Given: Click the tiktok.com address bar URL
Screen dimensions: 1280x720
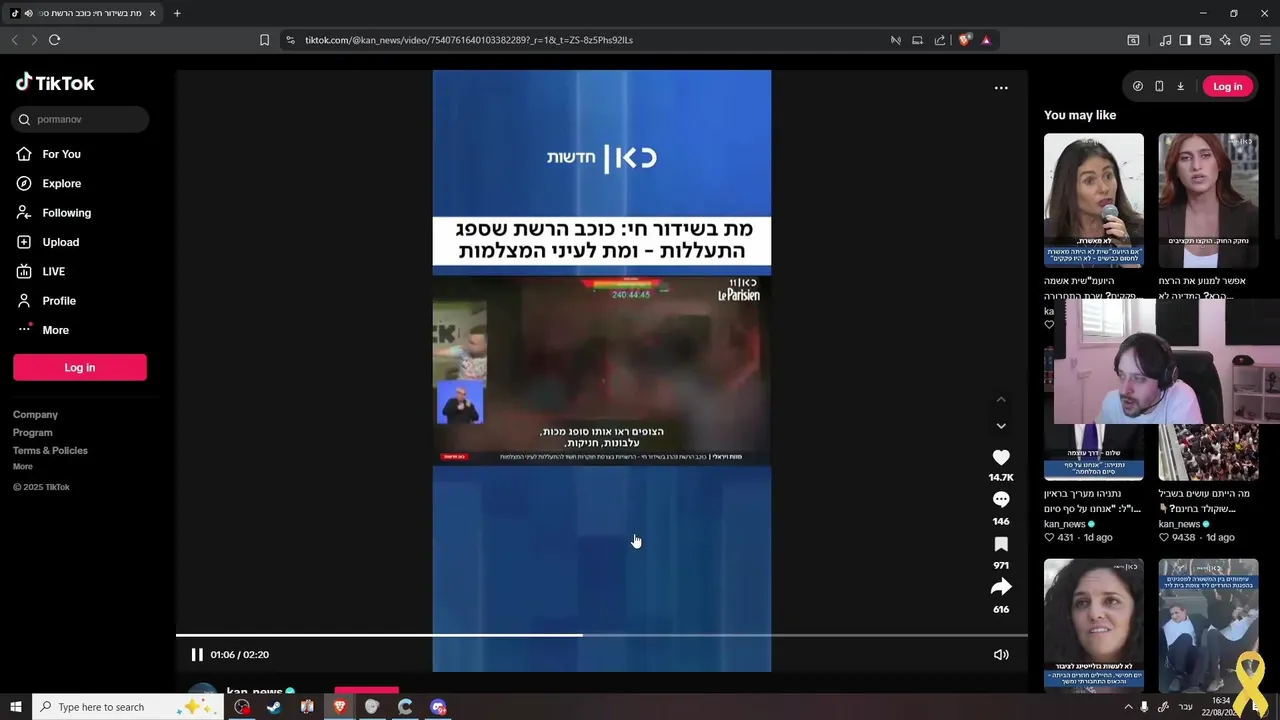Looking at the screenshot, I should 469,40.
